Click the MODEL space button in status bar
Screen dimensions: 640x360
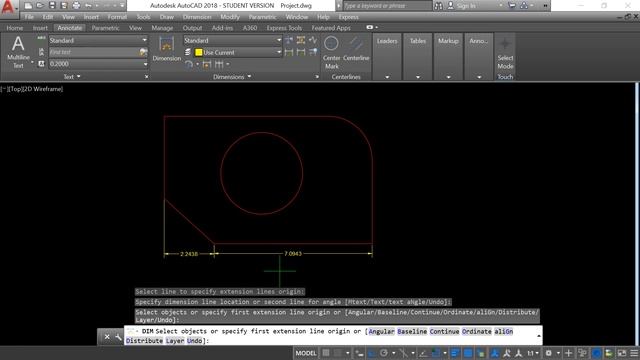tap(306, 353)
